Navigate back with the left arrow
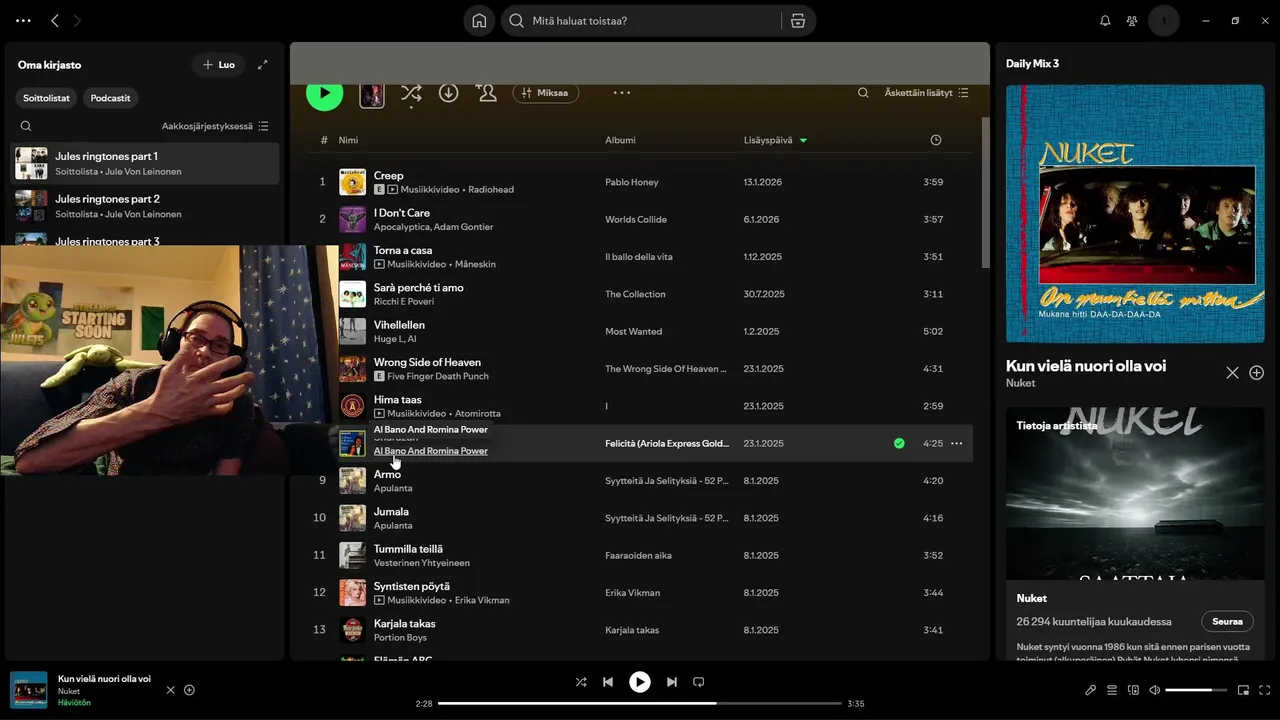The height and width of the screenshot is (720, 1280). pos(55,21)
